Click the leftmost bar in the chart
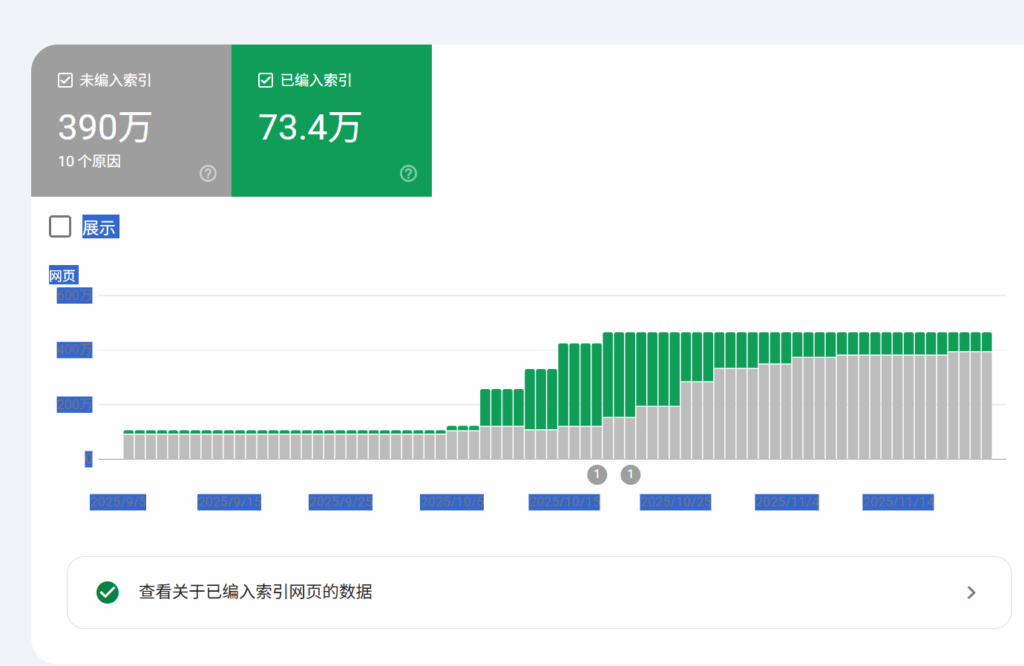 128,445
